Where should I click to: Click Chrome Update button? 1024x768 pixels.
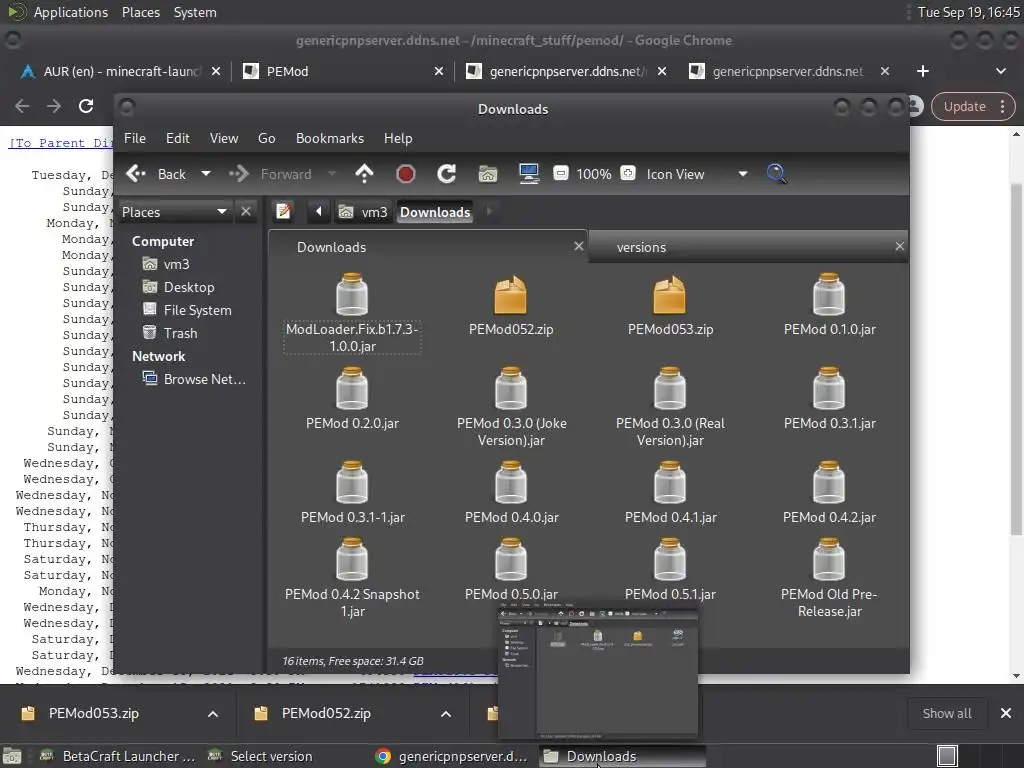[x=972, y=106]
